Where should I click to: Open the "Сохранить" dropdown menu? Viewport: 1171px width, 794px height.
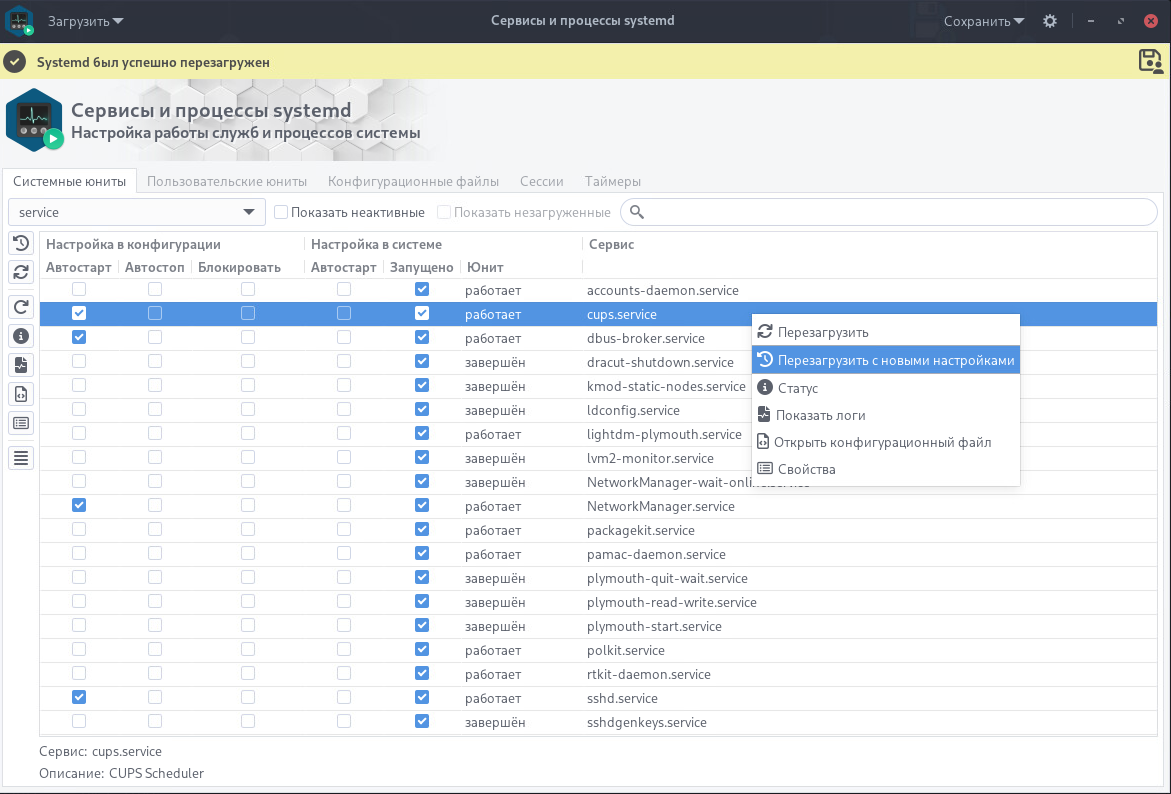click(984, 21)
